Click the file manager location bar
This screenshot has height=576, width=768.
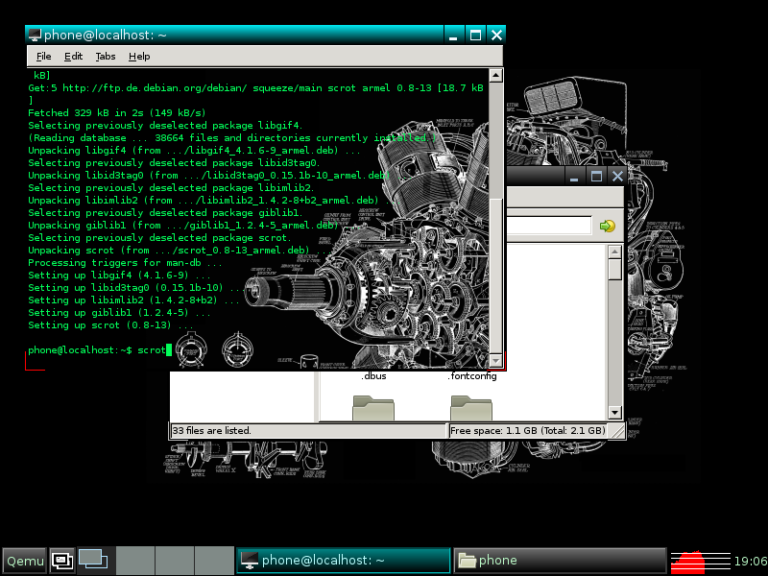pyautogui.click(x=550, y=226)
